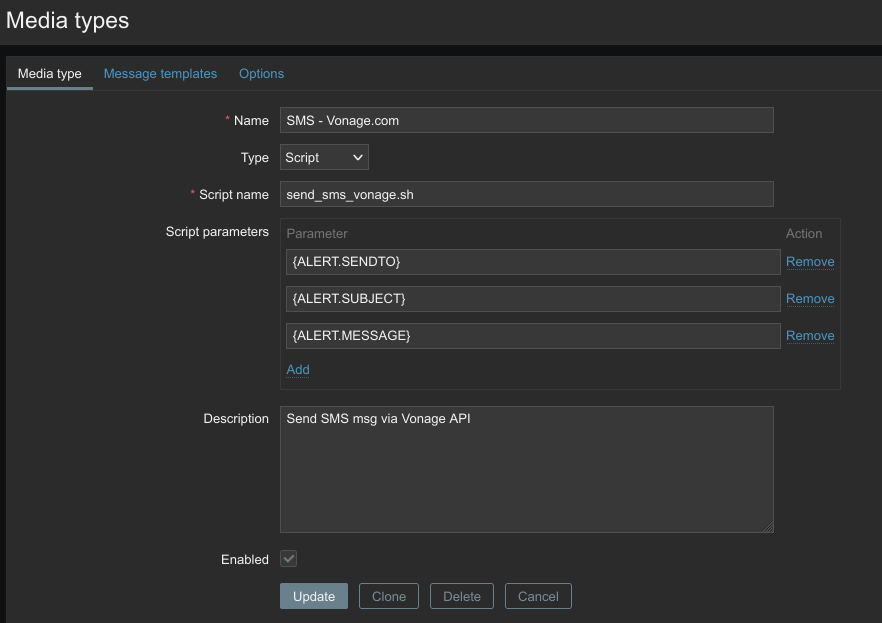Click the {ALERT.SUBJECT} parameter field

[532, 299]
